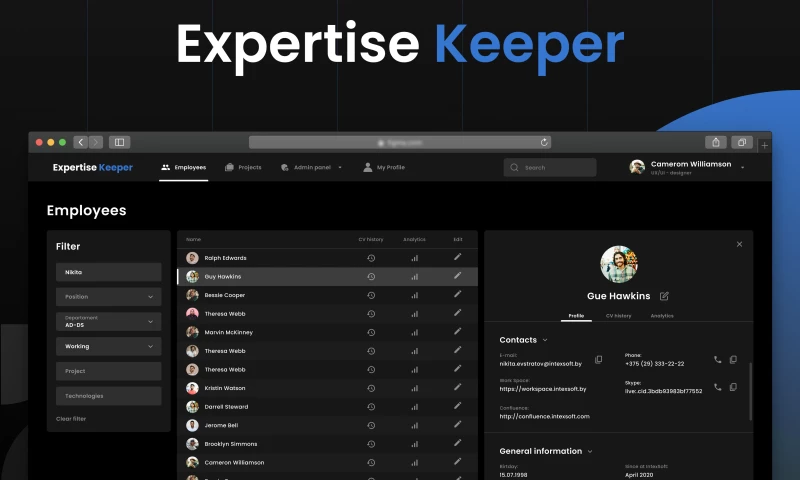Edit the Marvin McKinney row
800x480 pixels.
pos(458,332)
